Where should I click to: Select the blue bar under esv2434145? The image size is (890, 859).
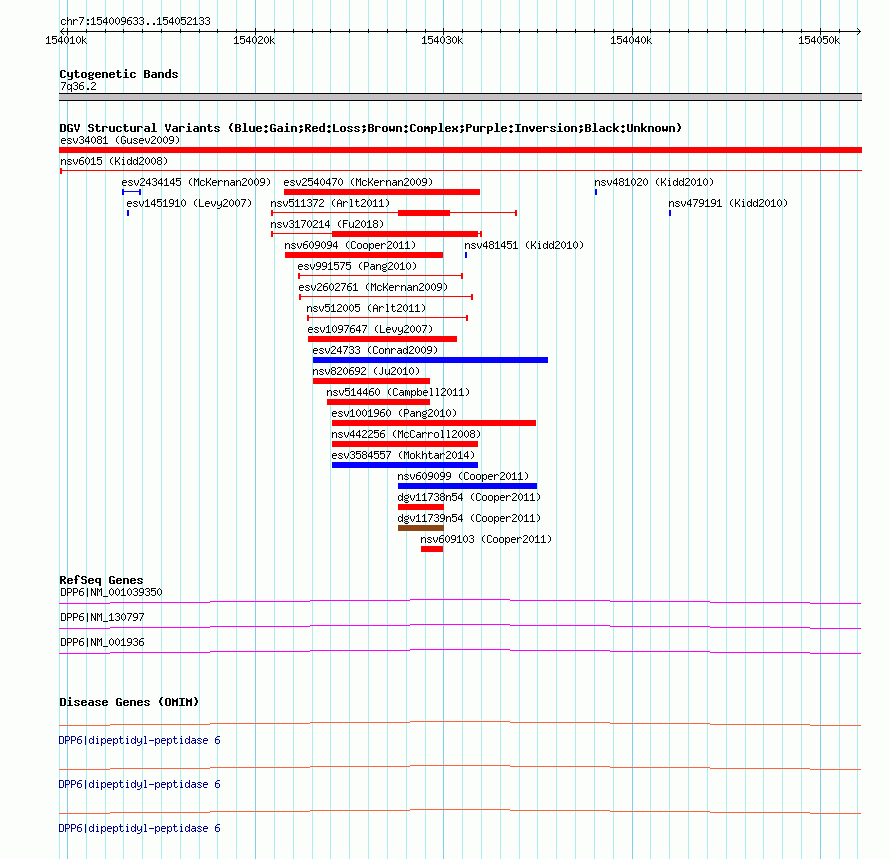(132, 192)
